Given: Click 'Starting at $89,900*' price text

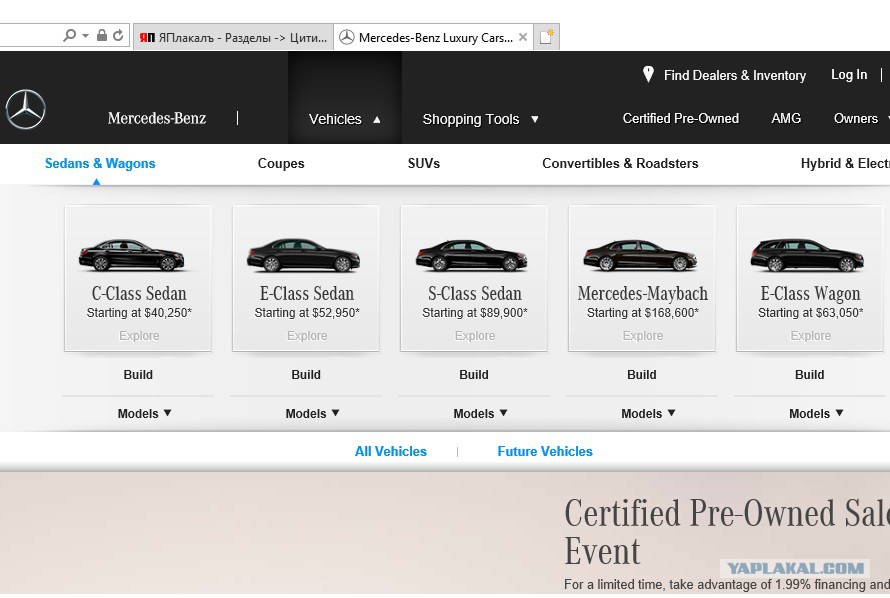Looking at the screenshot, I should click(475, 313).
